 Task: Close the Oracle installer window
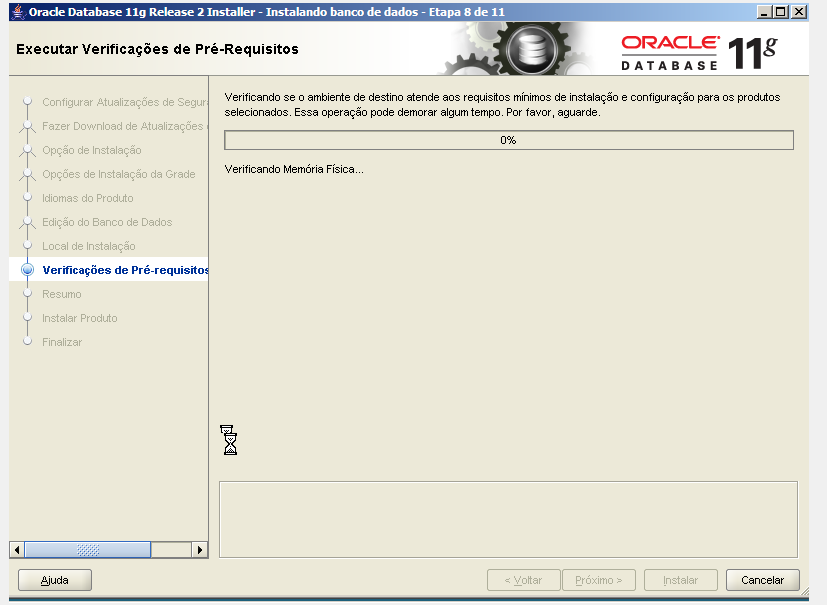(x=800, y=12)
